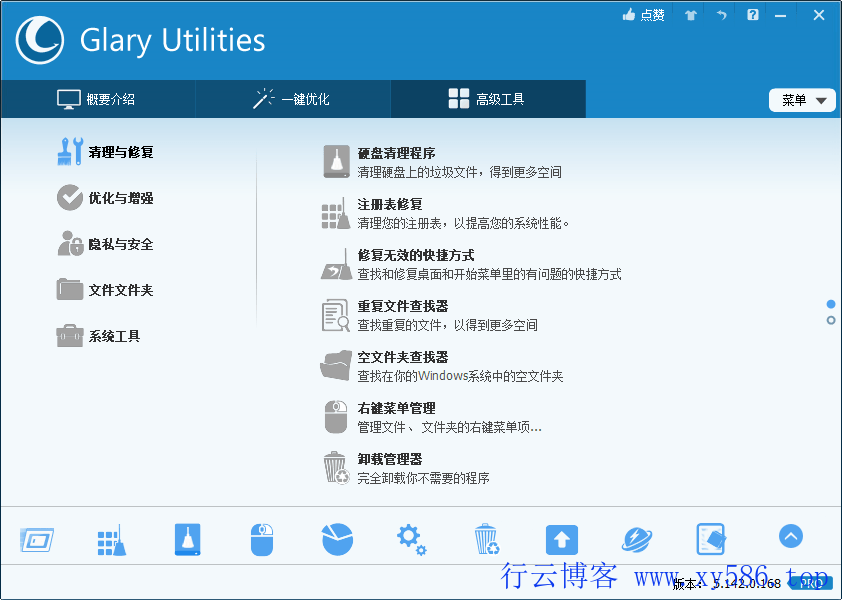Viewport: 842px width, 600px height.
Task: Open the 菜单 dropdown menu
Action: pyautogui.click(x=802, y=100)
